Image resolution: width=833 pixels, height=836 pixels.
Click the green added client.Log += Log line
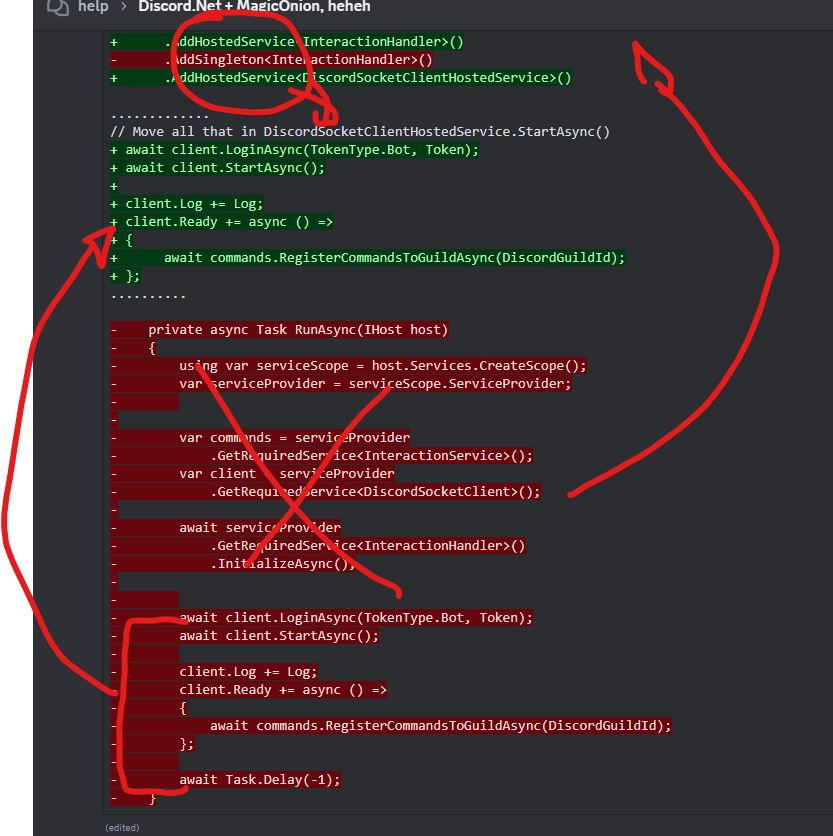[187, 204]
